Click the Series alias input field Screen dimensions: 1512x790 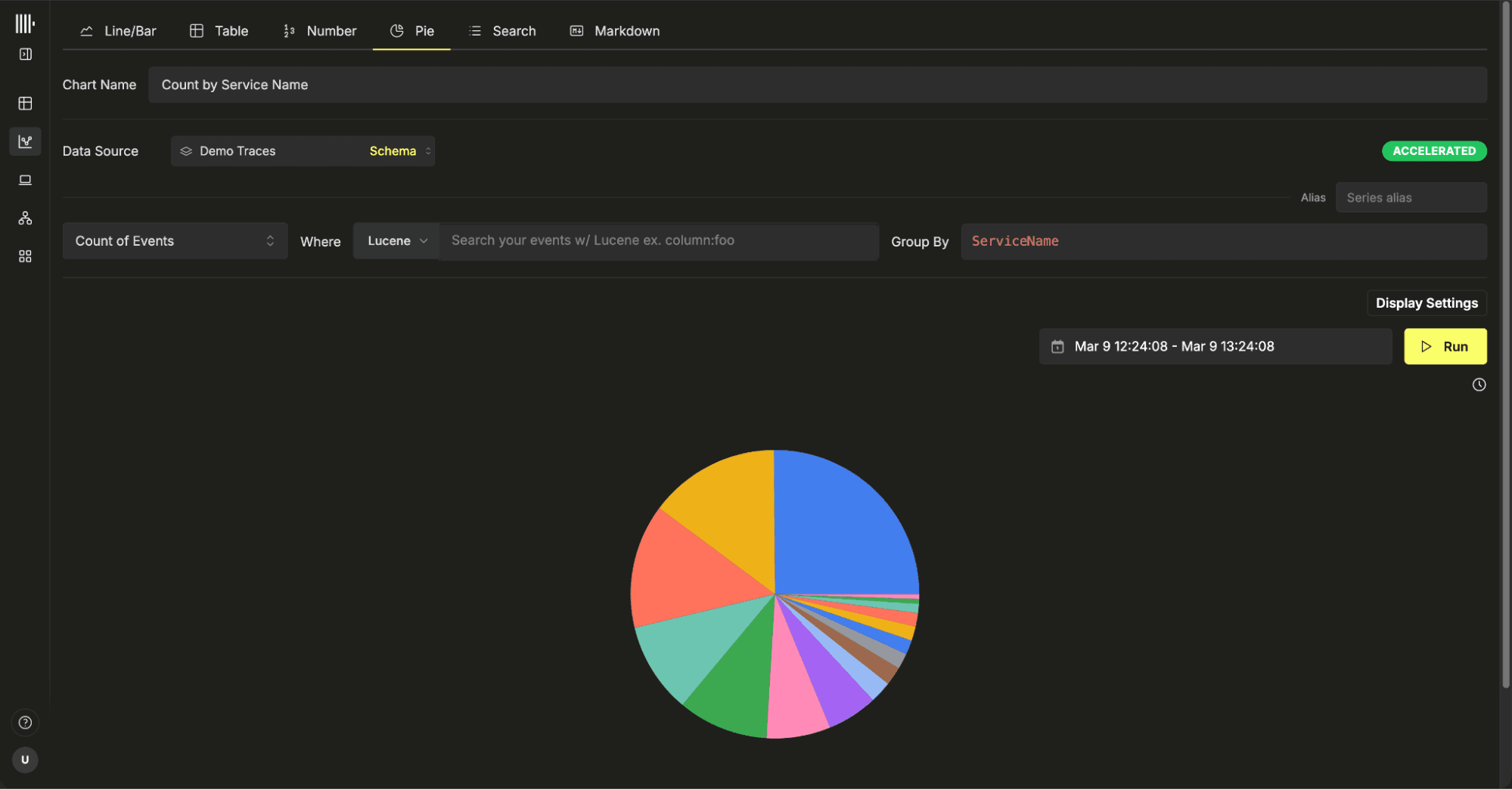coord(1411,198)
